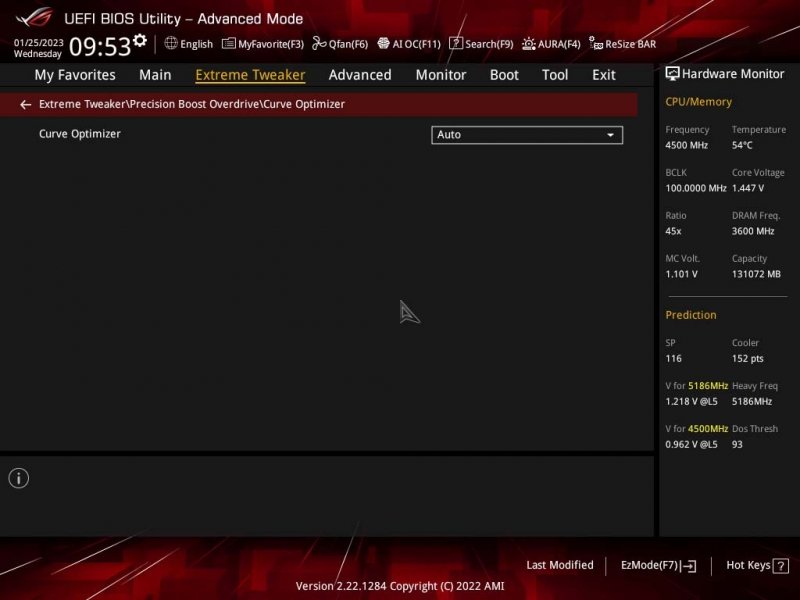Viewport: 800px width, 600px height.
Task: Open the MyFavorite(F3) list icon
Action: 229,43
